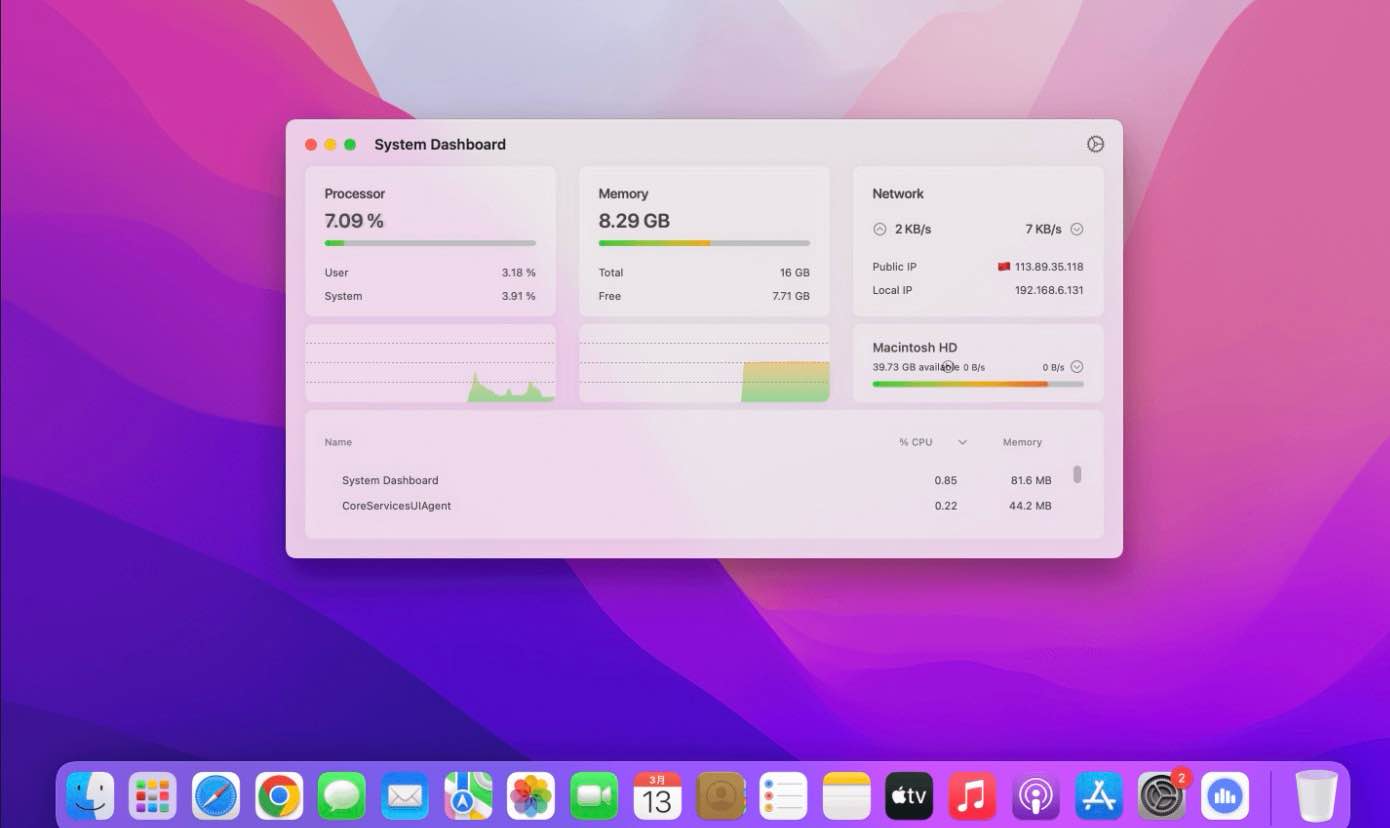Click the Macintosh HD disk write arrow icon
The width and height of the screenshot is (1390, 828).
[x=1077, y=367]
